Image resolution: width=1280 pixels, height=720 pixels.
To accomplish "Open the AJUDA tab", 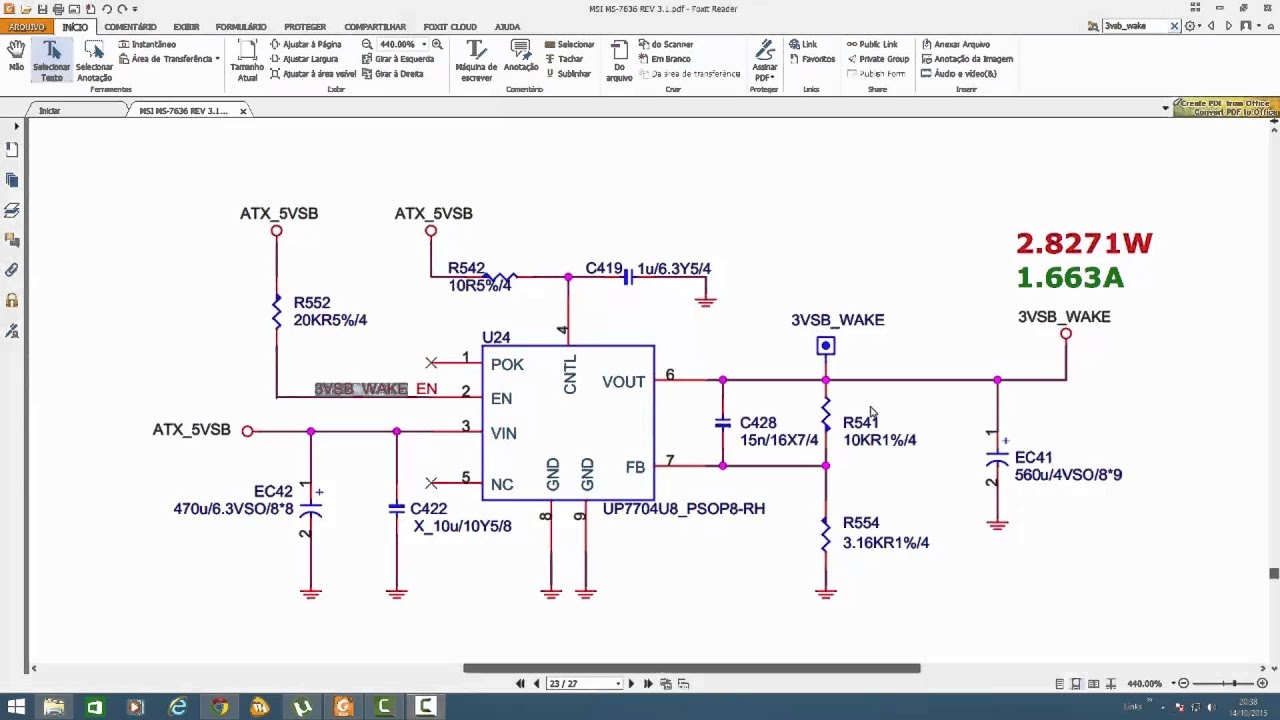I will [x=507, y=27].
